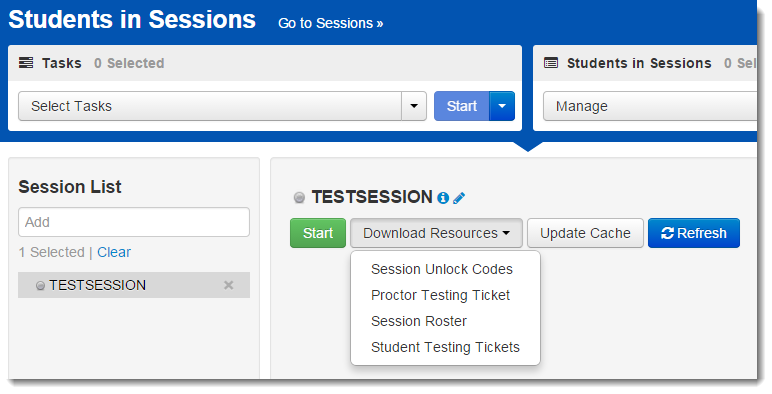
Task: Select Student Testing Tickets option
Action: [445, 347]
